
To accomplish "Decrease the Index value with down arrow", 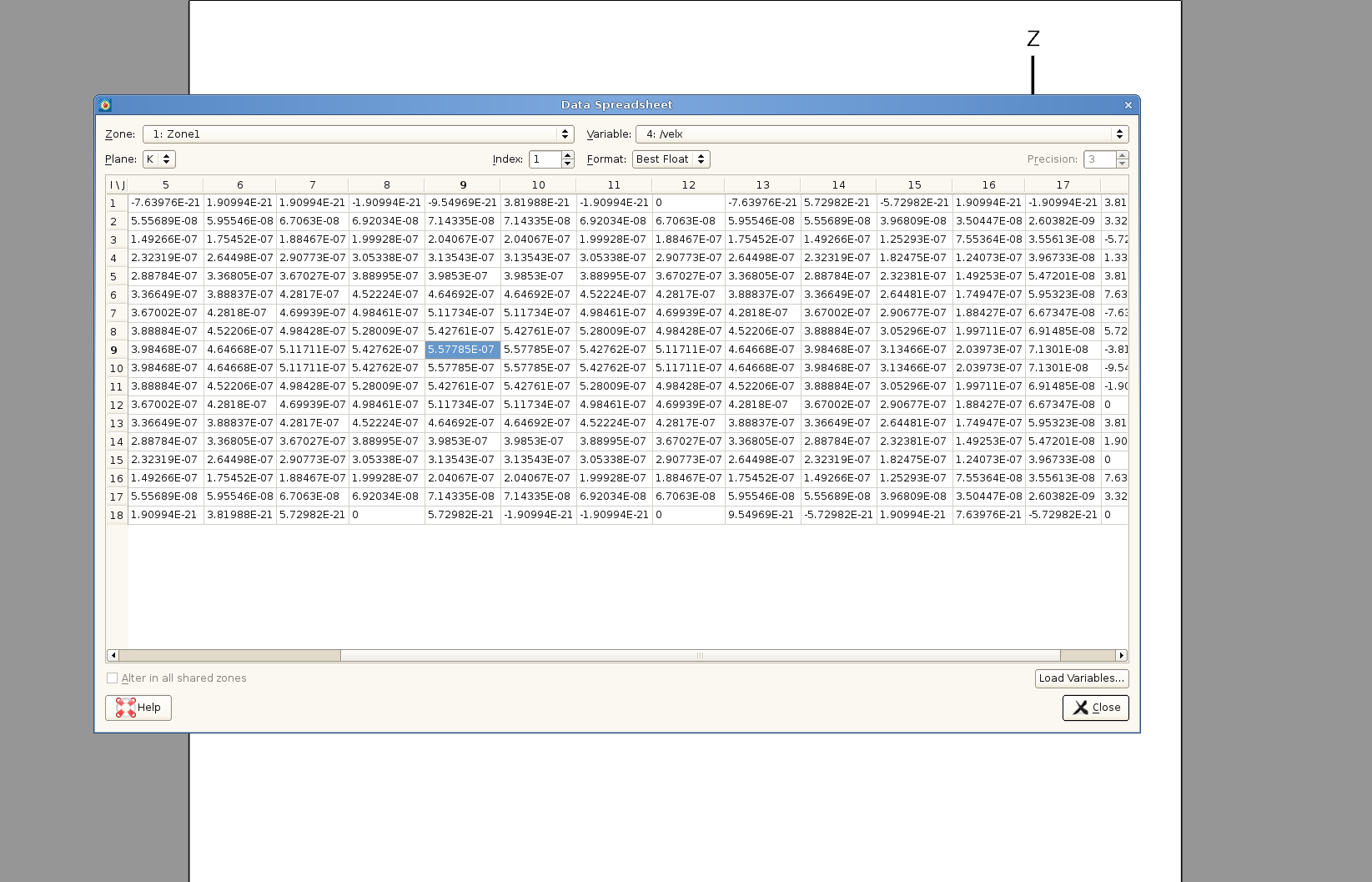I will point(568,164).
